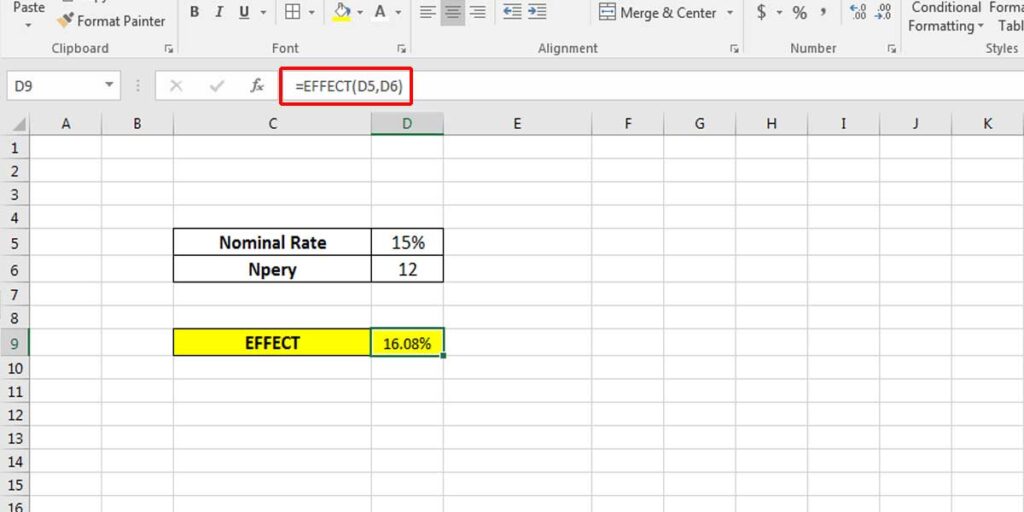
Task: Select Nominal Rate cell
Action: pyautogui.click(x=272, y=242)
